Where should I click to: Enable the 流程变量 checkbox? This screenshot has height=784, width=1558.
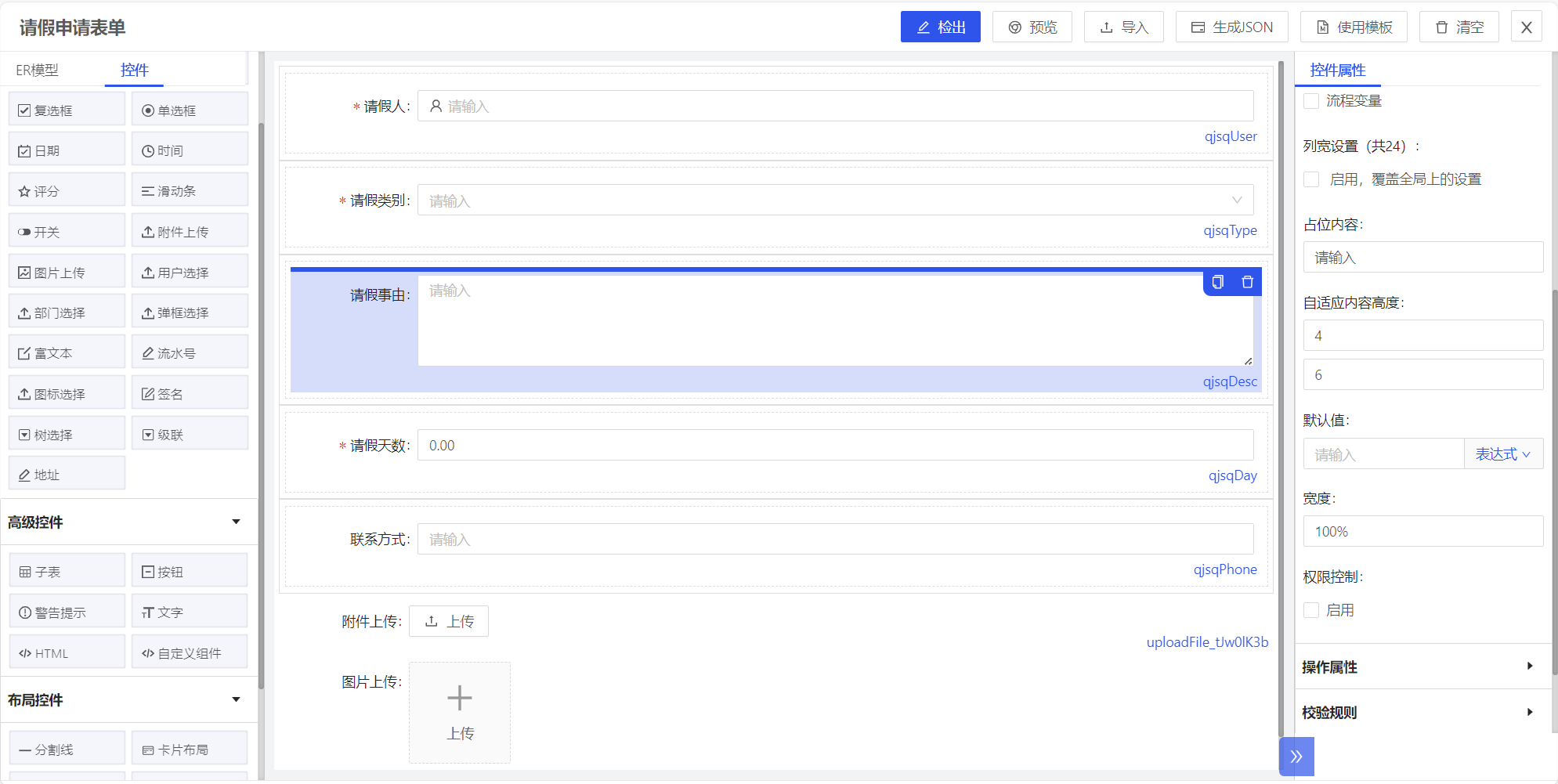point(1311,101)
